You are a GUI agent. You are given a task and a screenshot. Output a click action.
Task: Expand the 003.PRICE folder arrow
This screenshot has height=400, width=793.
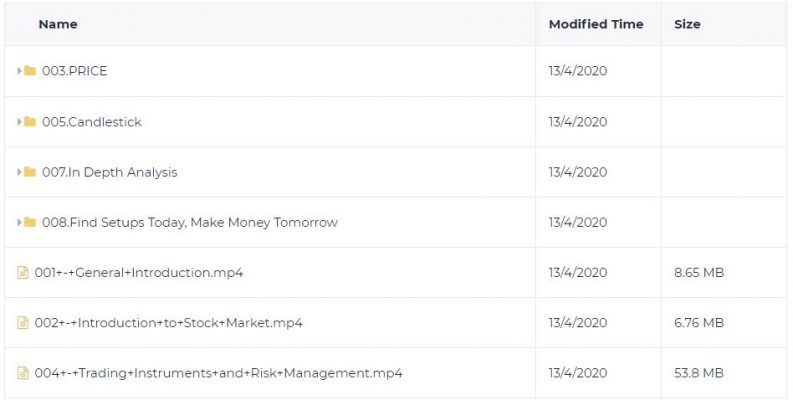coord(19,71)
